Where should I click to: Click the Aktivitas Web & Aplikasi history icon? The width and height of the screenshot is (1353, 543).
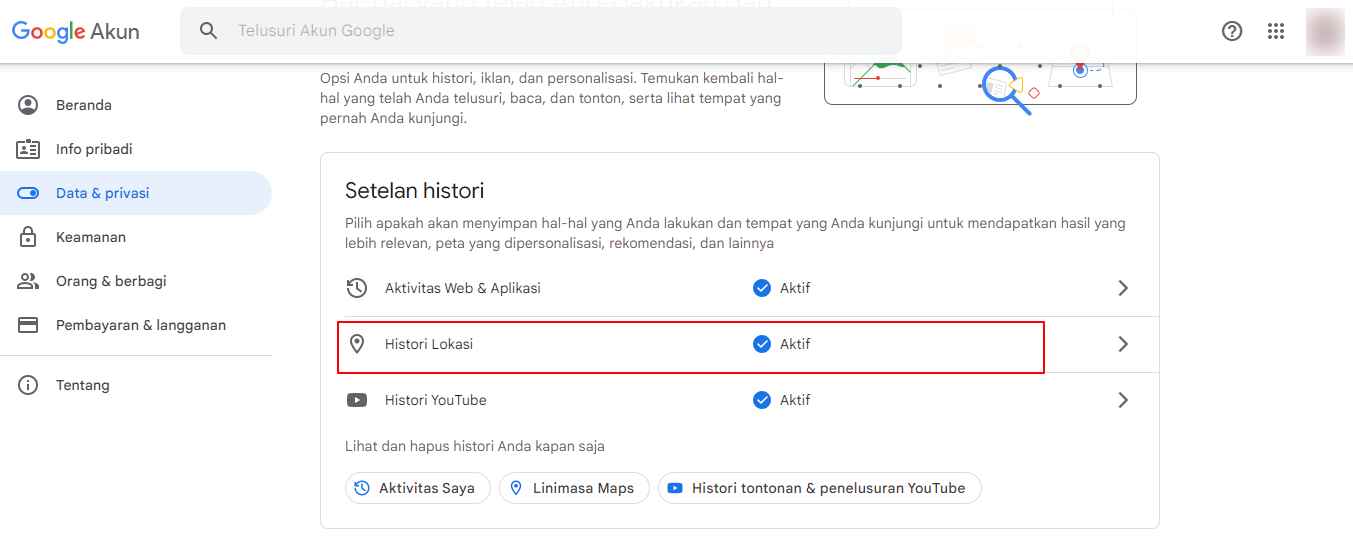(357, 288)
